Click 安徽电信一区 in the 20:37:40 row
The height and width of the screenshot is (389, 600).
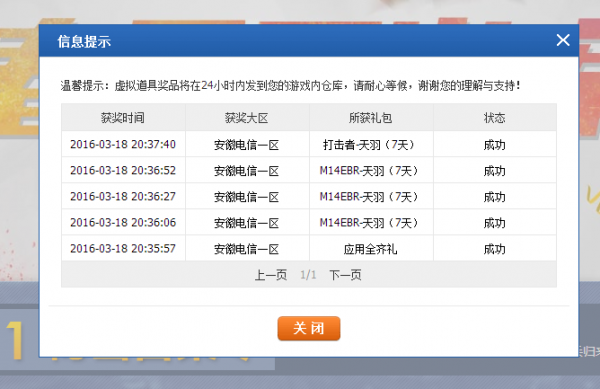246,145
